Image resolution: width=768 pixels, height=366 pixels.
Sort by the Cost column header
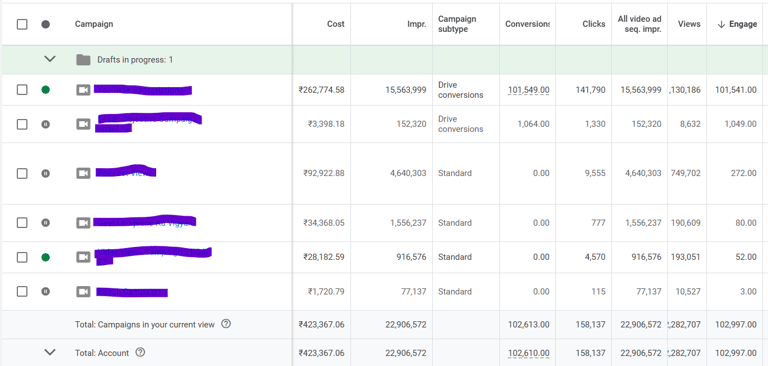[336, 24]
